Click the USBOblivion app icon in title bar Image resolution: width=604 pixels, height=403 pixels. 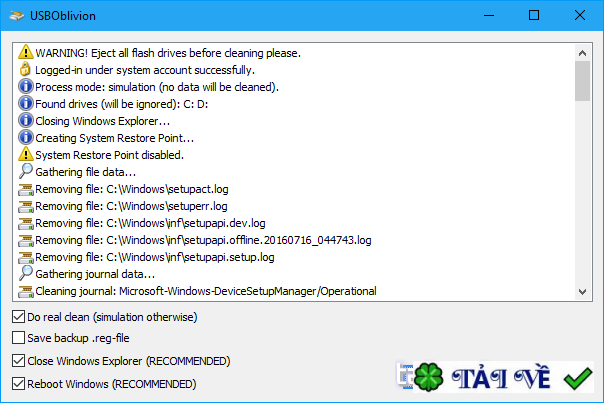point(17,15)
